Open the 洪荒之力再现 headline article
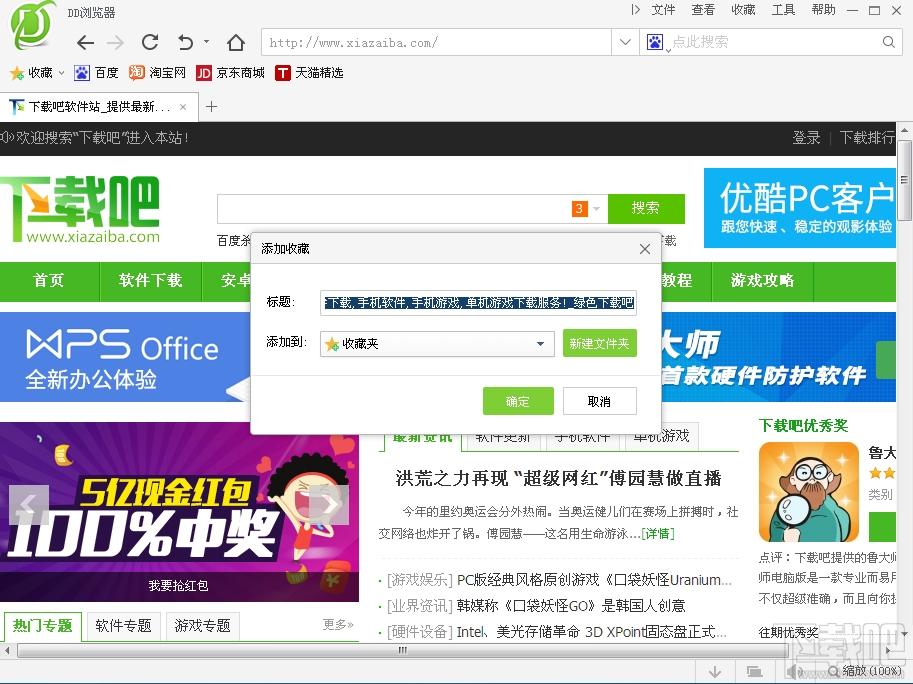Screen dimensions: 913x684 [558, 479]
